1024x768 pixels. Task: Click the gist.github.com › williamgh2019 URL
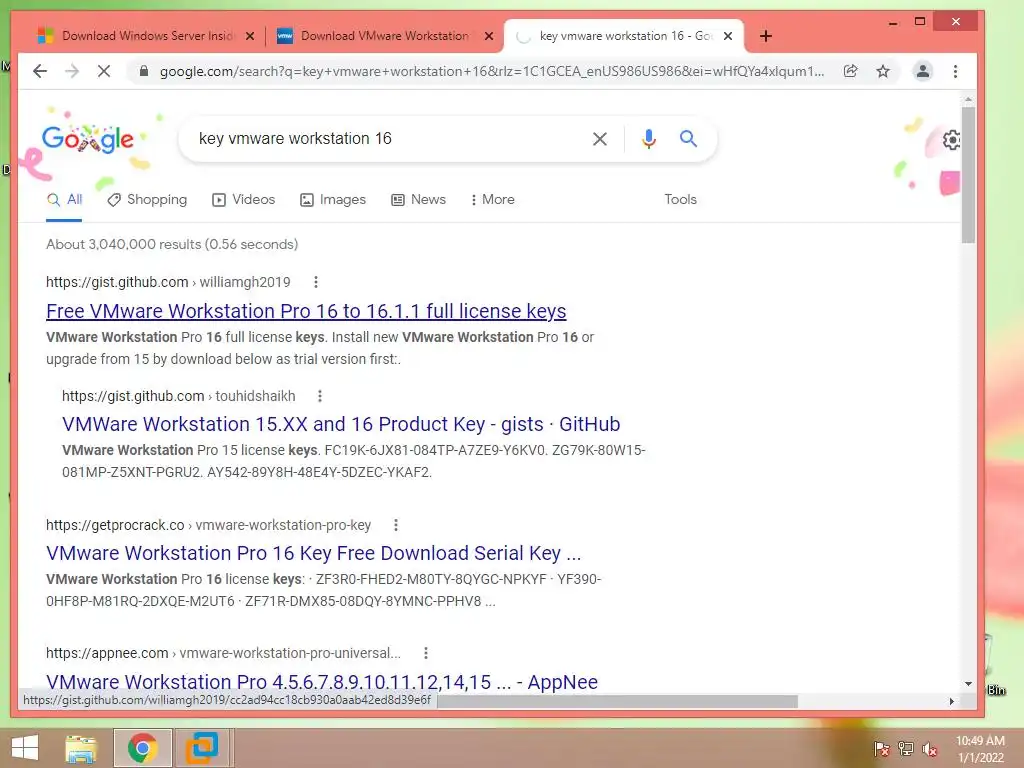pos(168,282)
